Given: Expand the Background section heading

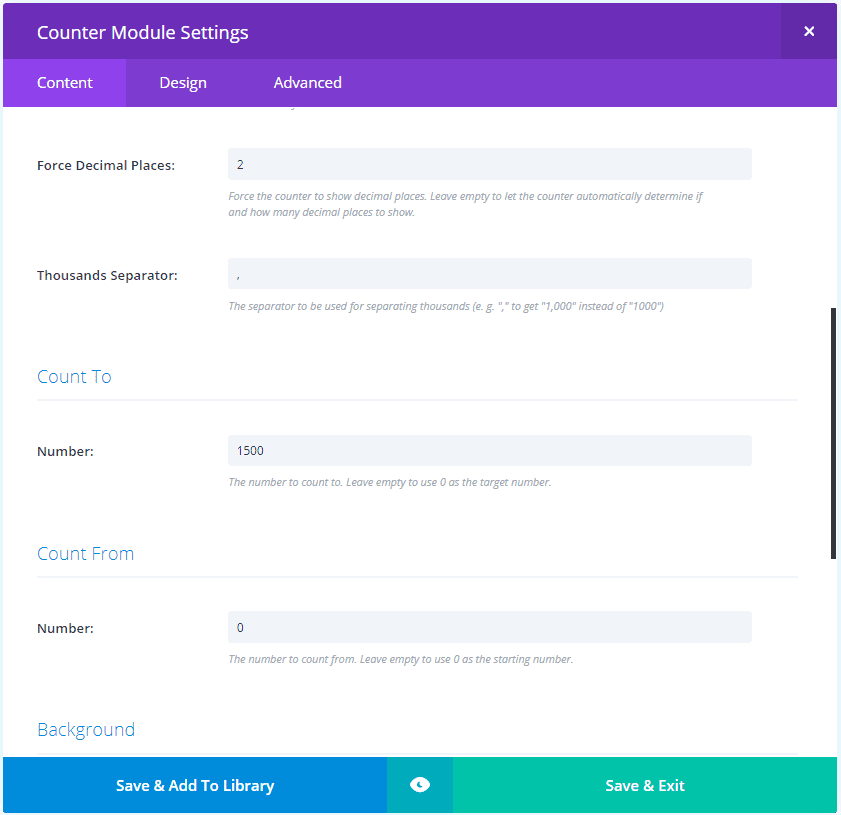Looking at the screenshot, I should click(x=86, y=730).
